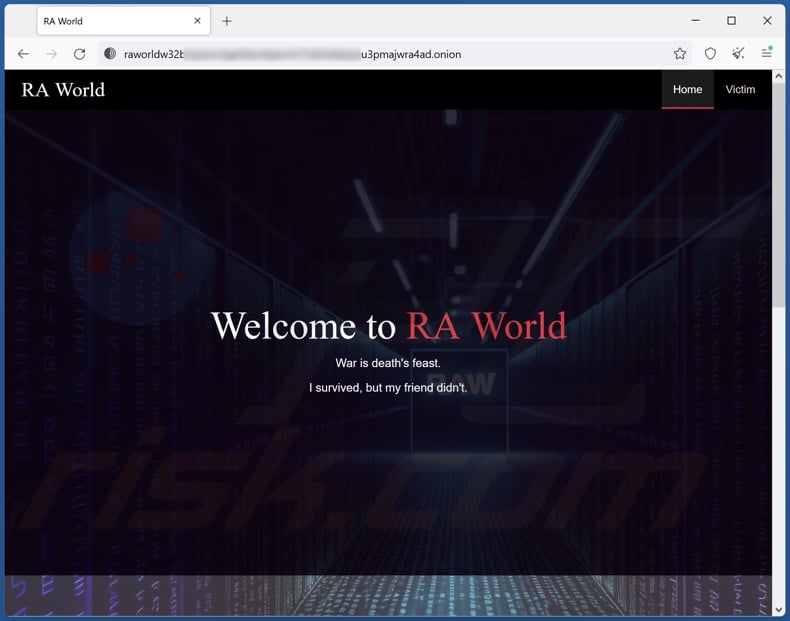The width and height of the screenshot is (790, 621).
Task: Reload the current onion page
Action: click(80, 54)
